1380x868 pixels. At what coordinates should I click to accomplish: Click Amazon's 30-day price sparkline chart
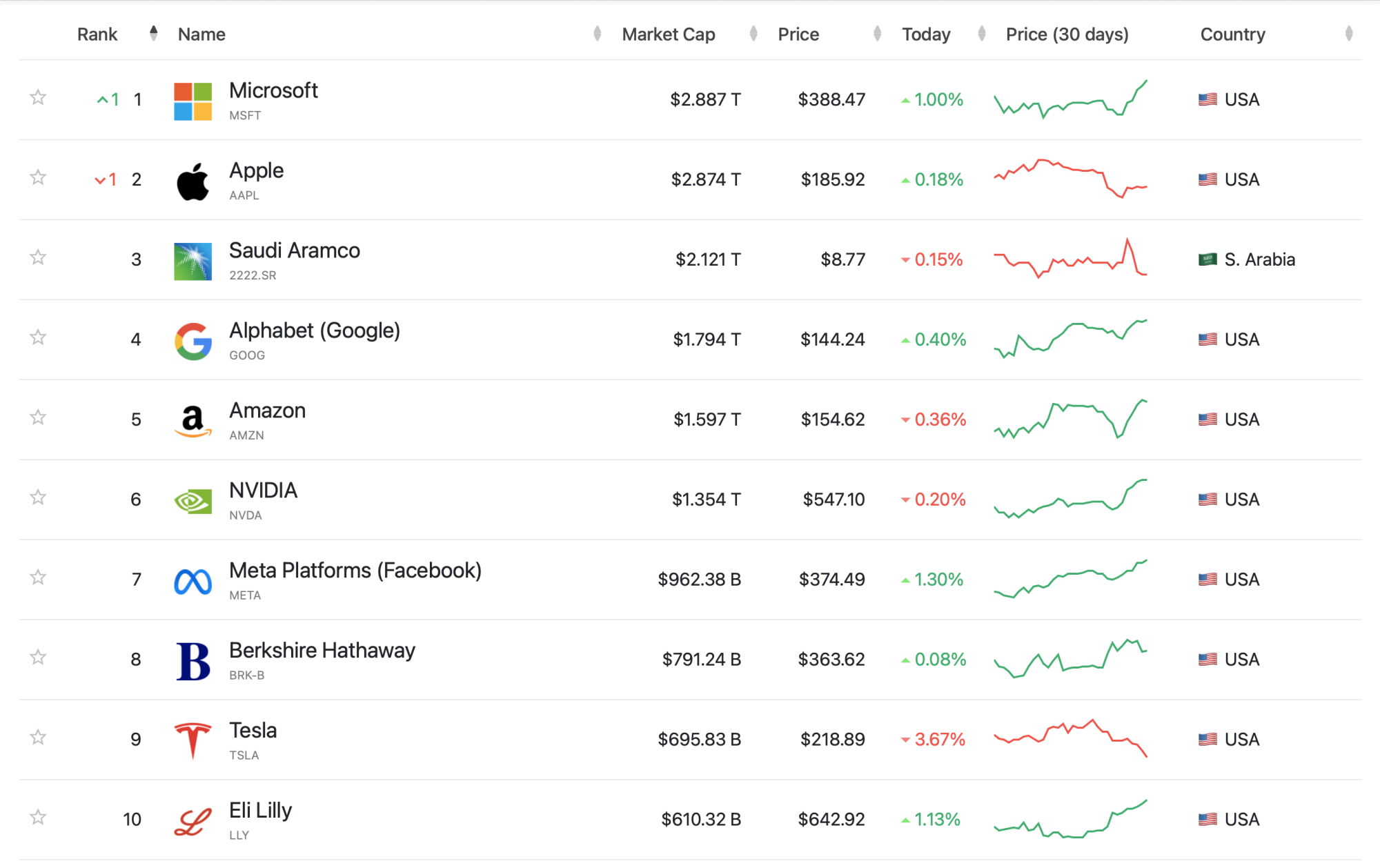click(1070, 419)
